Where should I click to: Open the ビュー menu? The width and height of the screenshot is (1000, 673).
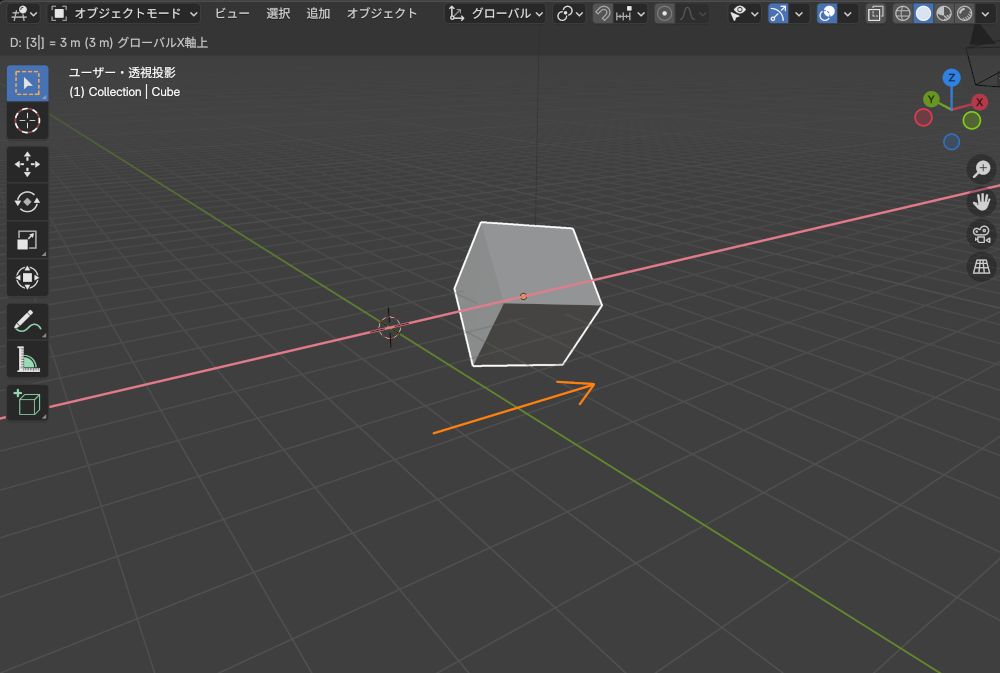pyautogui.click(x=232, y=14)
